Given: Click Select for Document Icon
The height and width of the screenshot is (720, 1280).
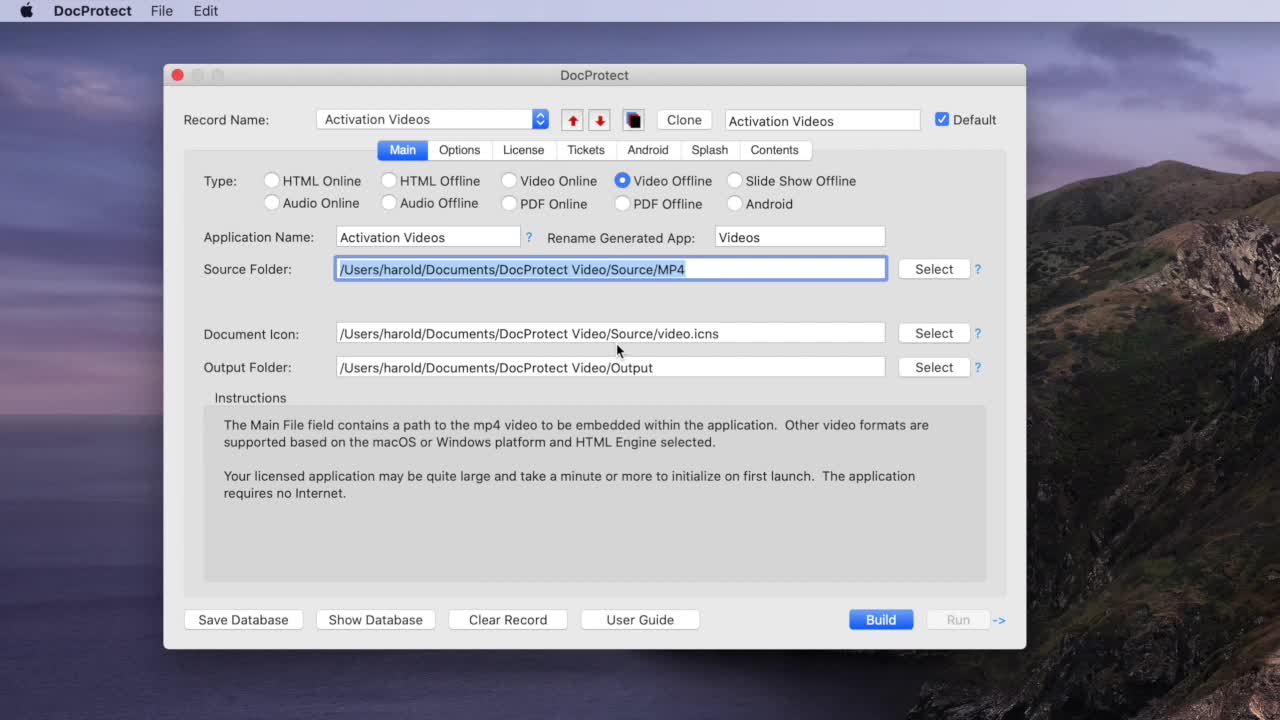Looking at the screenshot, I should click(x=934, y=333).
